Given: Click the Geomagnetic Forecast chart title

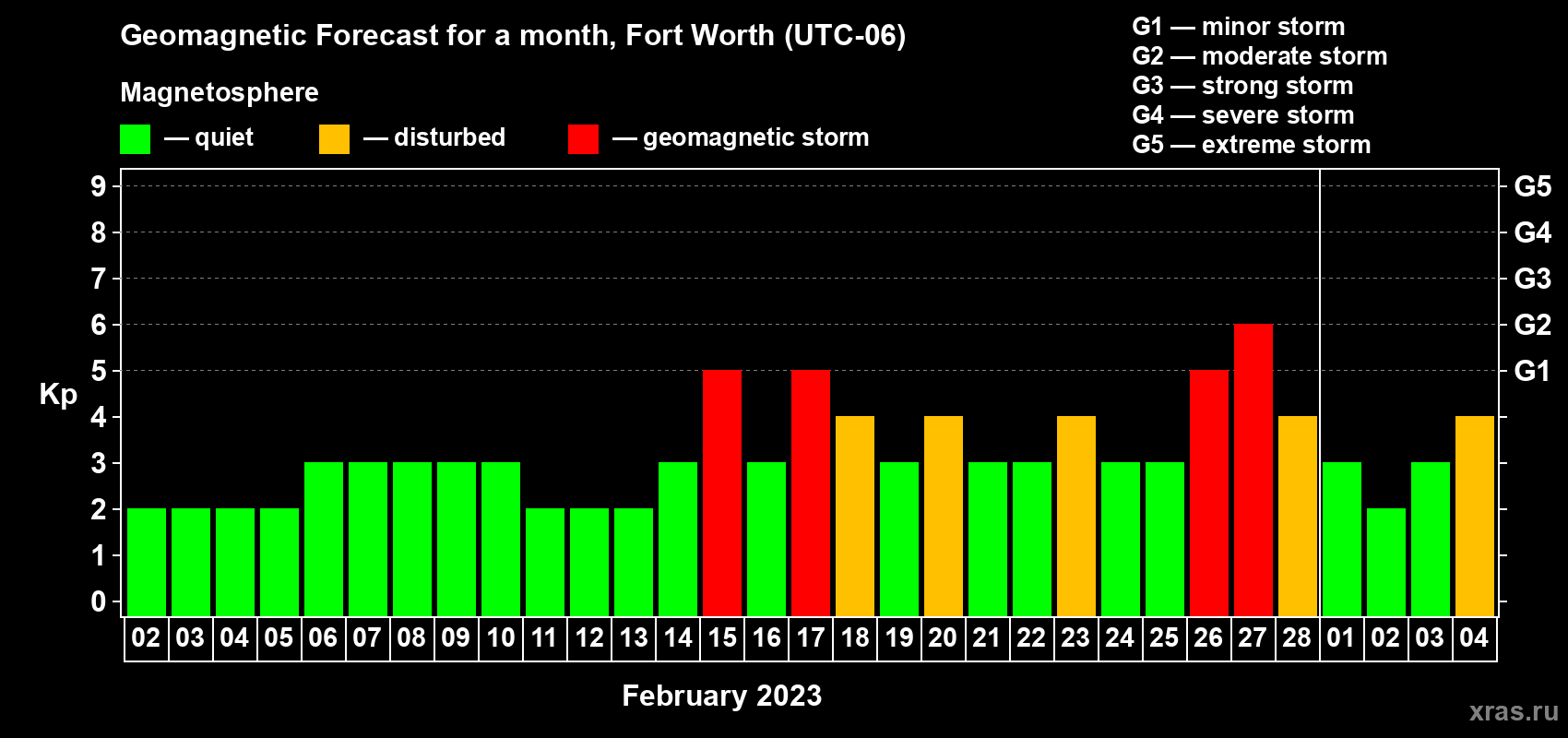Looking at the screenshot, I should [513, 35].
